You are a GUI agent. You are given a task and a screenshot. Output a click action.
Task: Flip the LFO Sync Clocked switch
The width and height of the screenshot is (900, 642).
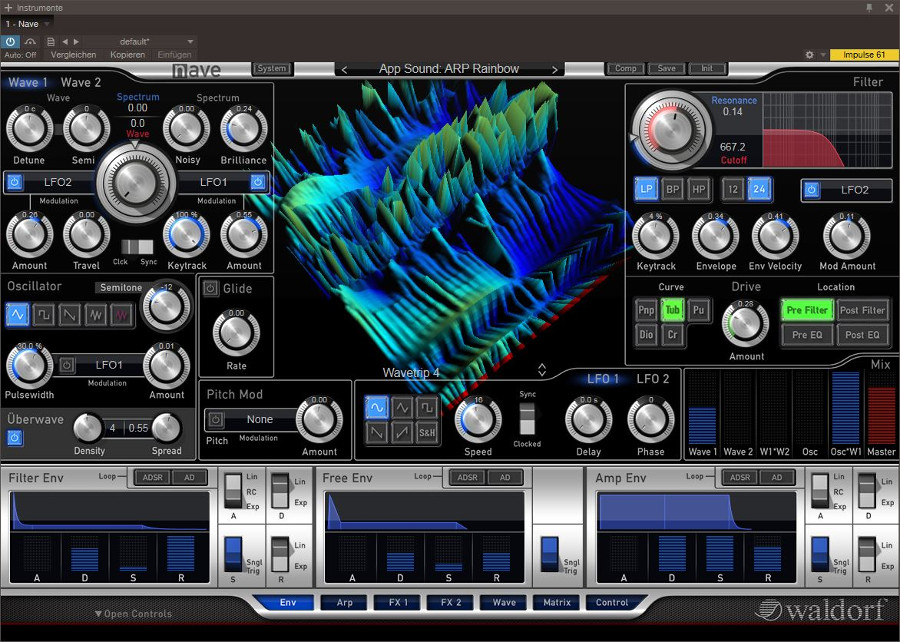coord(527,419)
